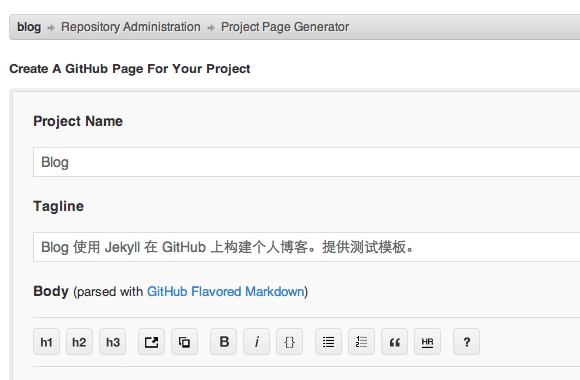Insert an image with the toolbar icon

[x=184, y=342]
